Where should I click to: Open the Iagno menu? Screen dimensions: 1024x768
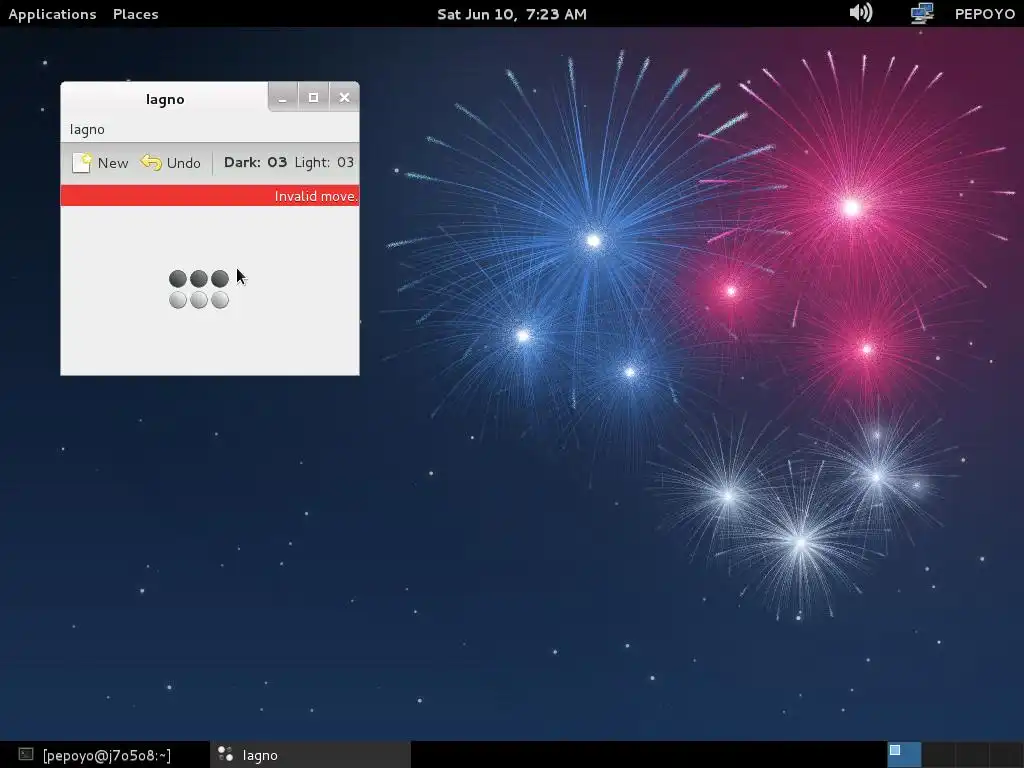87,129
